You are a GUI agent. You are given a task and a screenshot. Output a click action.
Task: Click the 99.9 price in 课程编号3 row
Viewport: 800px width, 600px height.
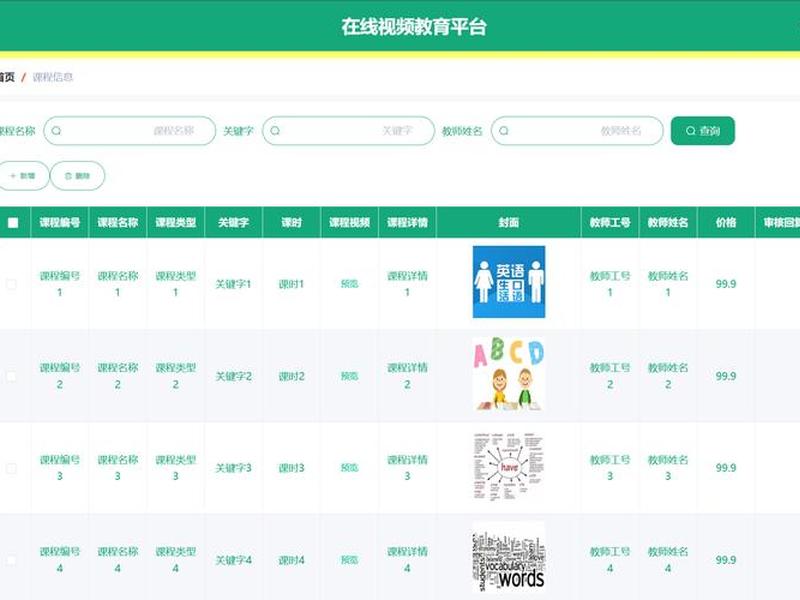click(726, 468)
